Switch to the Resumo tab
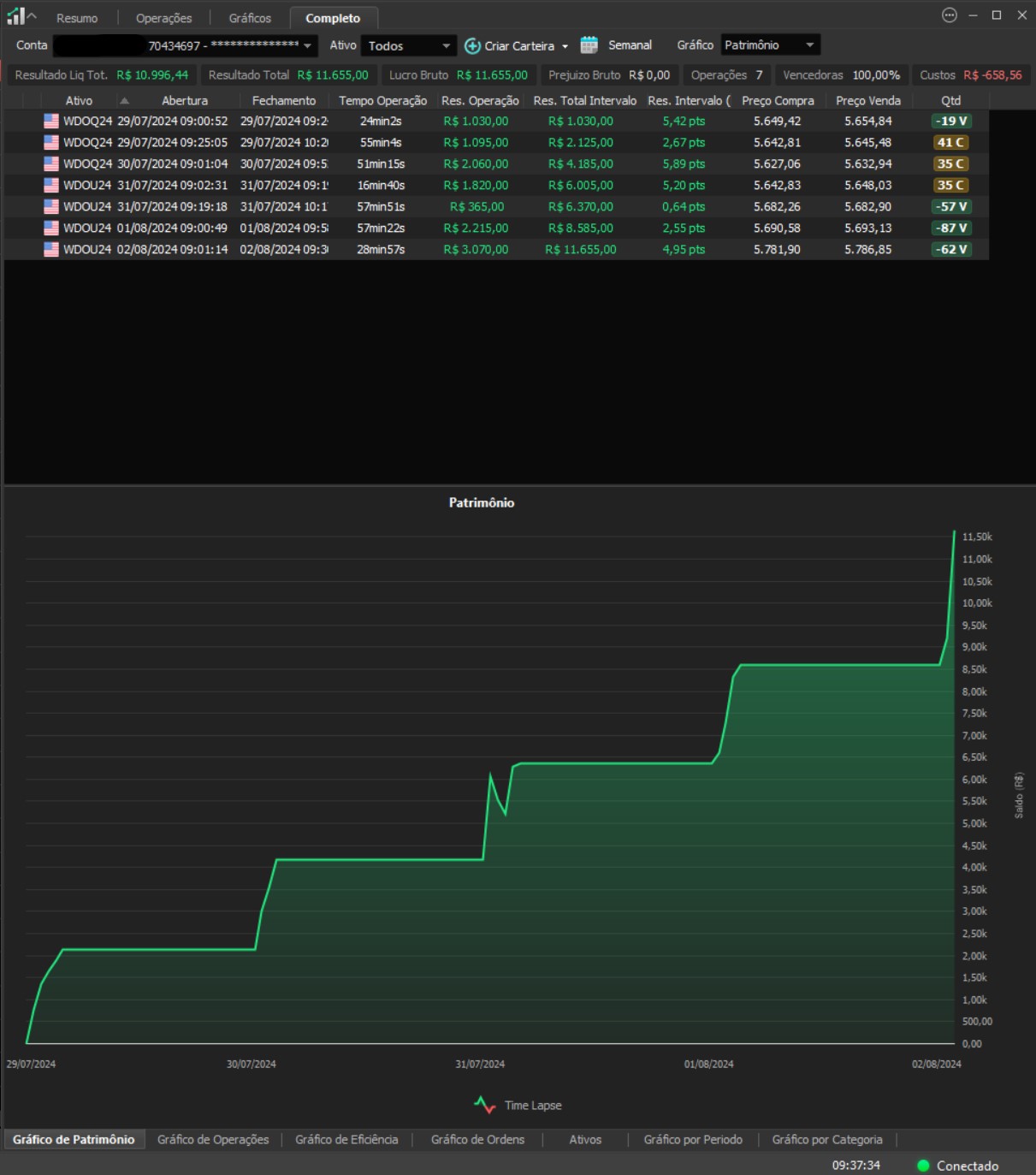 pyautogui.click(x=77, y=18)
